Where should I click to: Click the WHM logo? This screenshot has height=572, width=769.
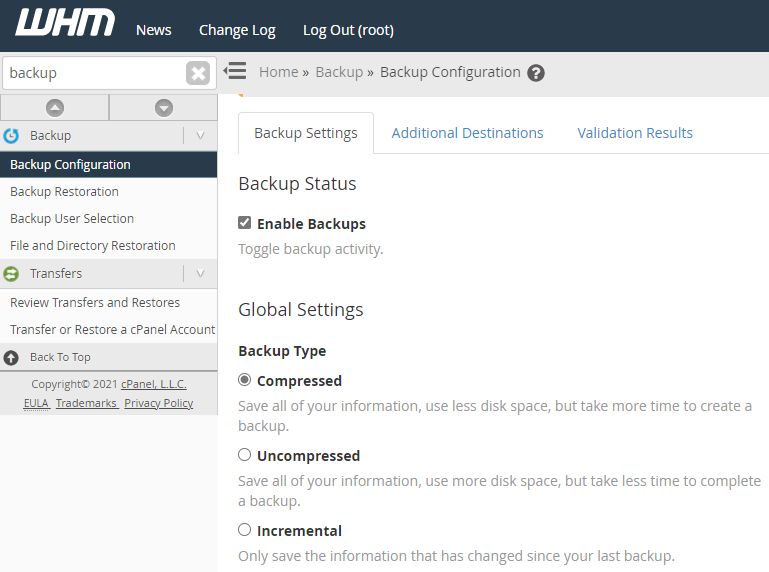pos(65,23)
